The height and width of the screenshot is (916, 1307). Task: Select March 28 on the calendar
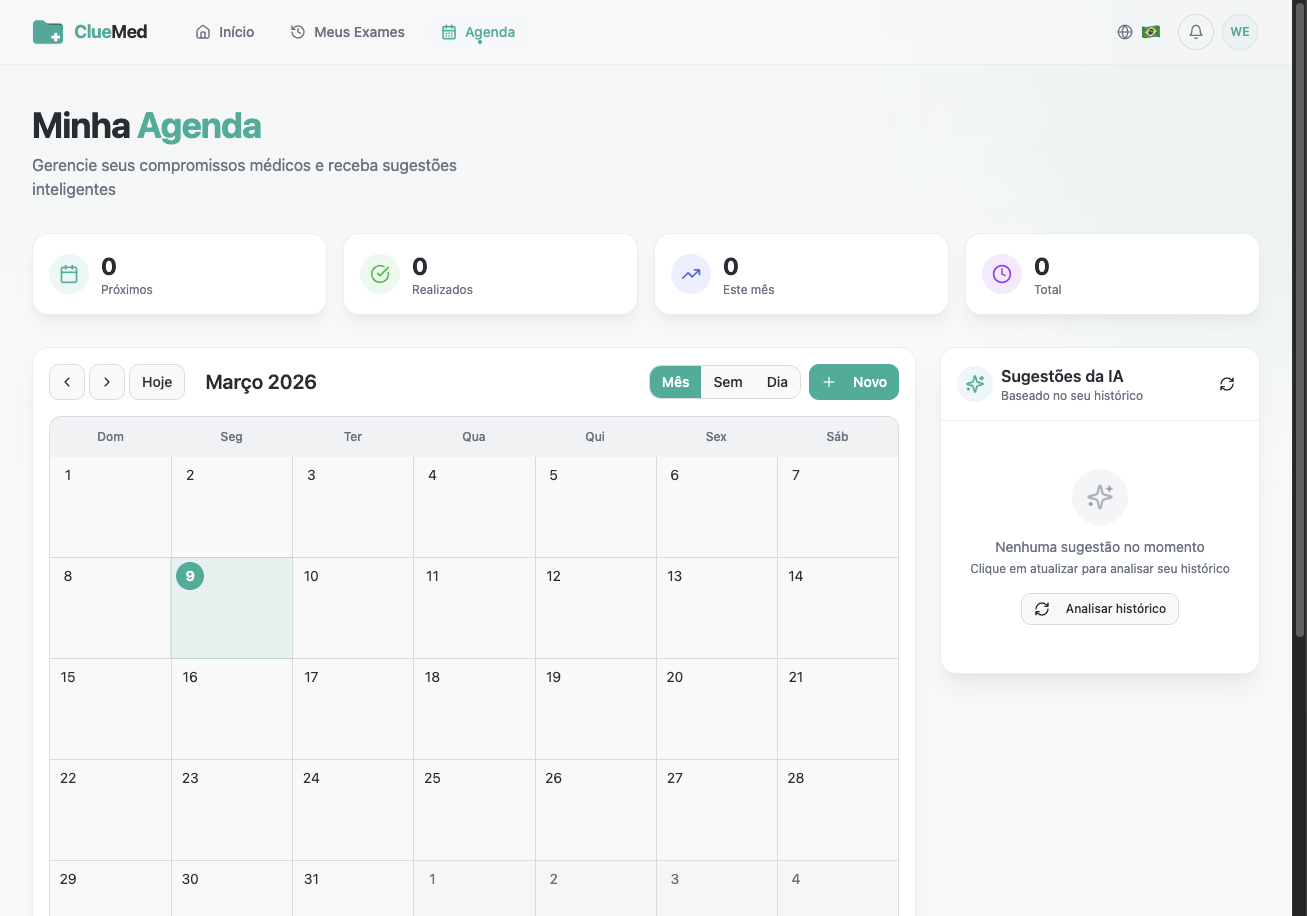click(837, 810)
